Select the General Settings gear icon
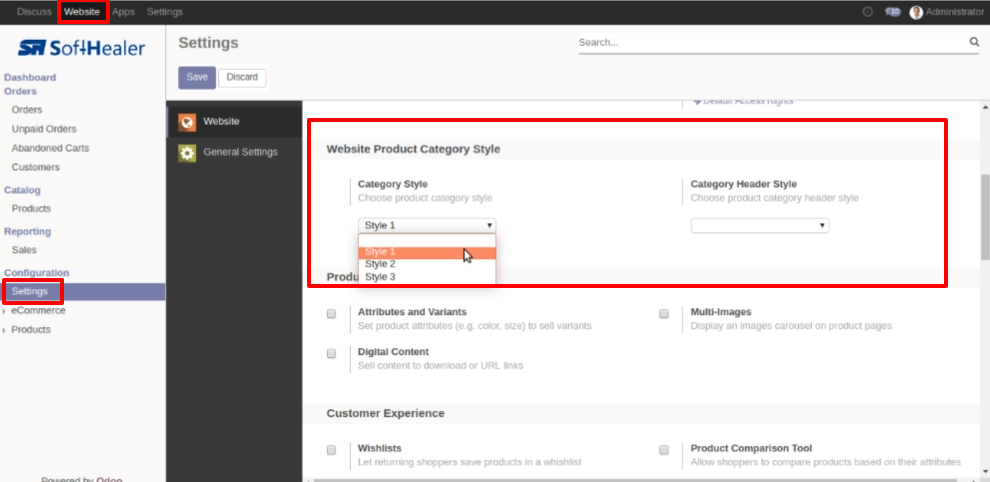Image resolution: width=990 pixels, height=482 pixels. click(x=187, y=153)
